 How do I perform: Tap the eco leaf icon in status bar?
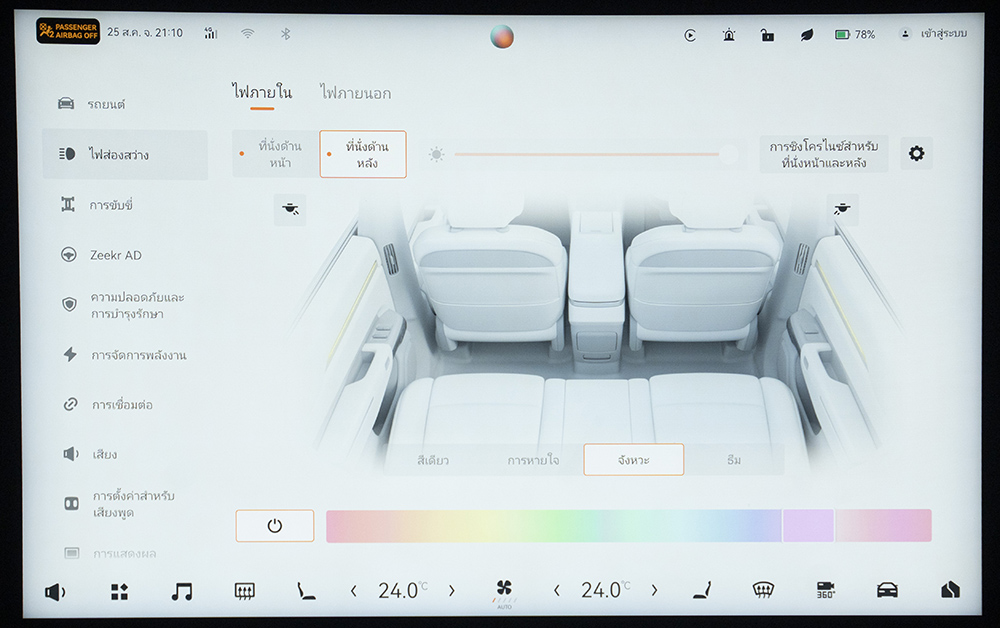pos(806,34)
